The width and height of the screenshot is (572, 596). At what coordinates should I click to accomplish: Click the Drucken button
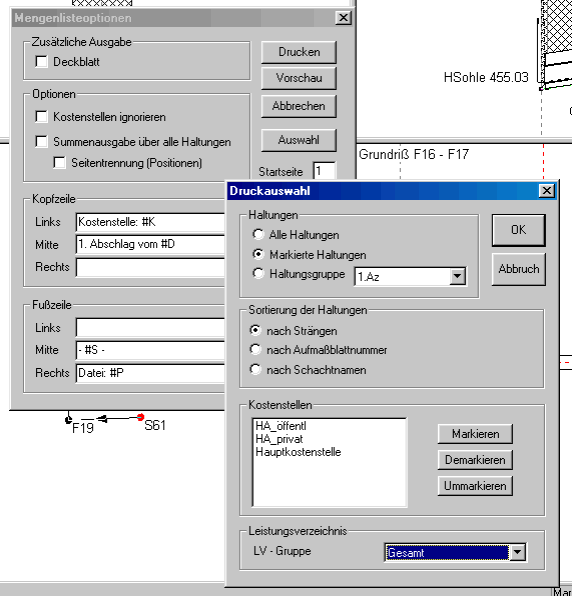point(299,52)
